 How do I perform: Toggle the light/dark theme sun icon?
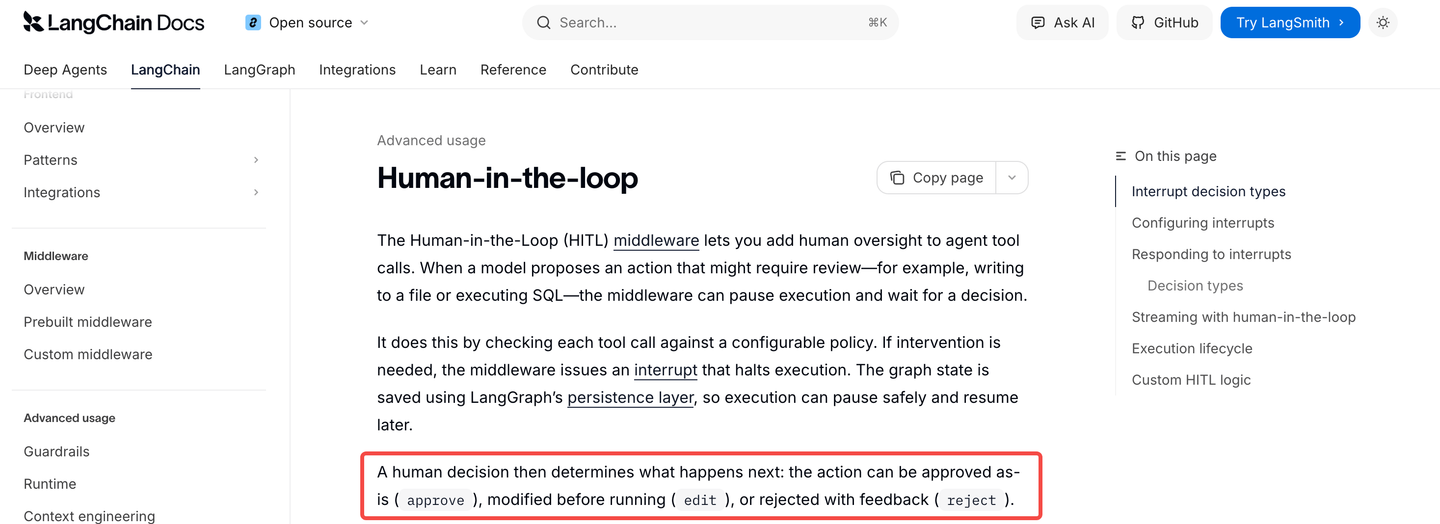pos(1383,22)
